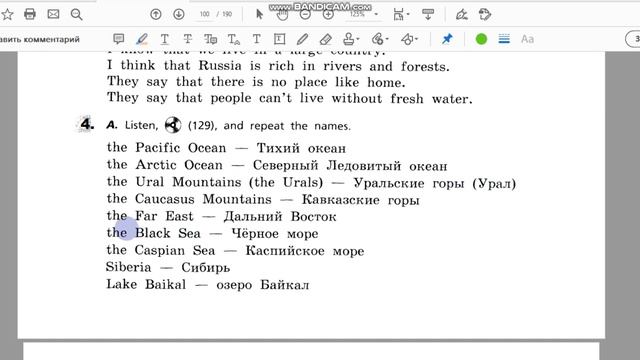Send file by email envelope icon

[53, 14]
